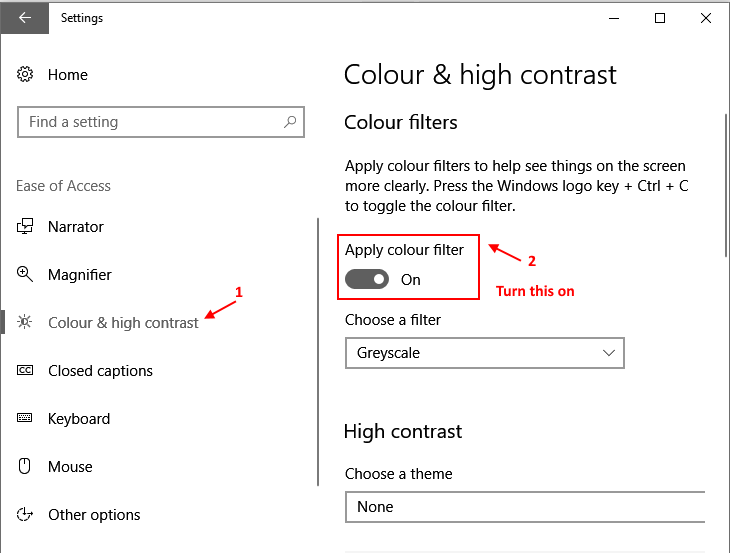The image size is (730, 553).
Task: Toggle the Apply colour filter switch
Action: coord(367,279)
